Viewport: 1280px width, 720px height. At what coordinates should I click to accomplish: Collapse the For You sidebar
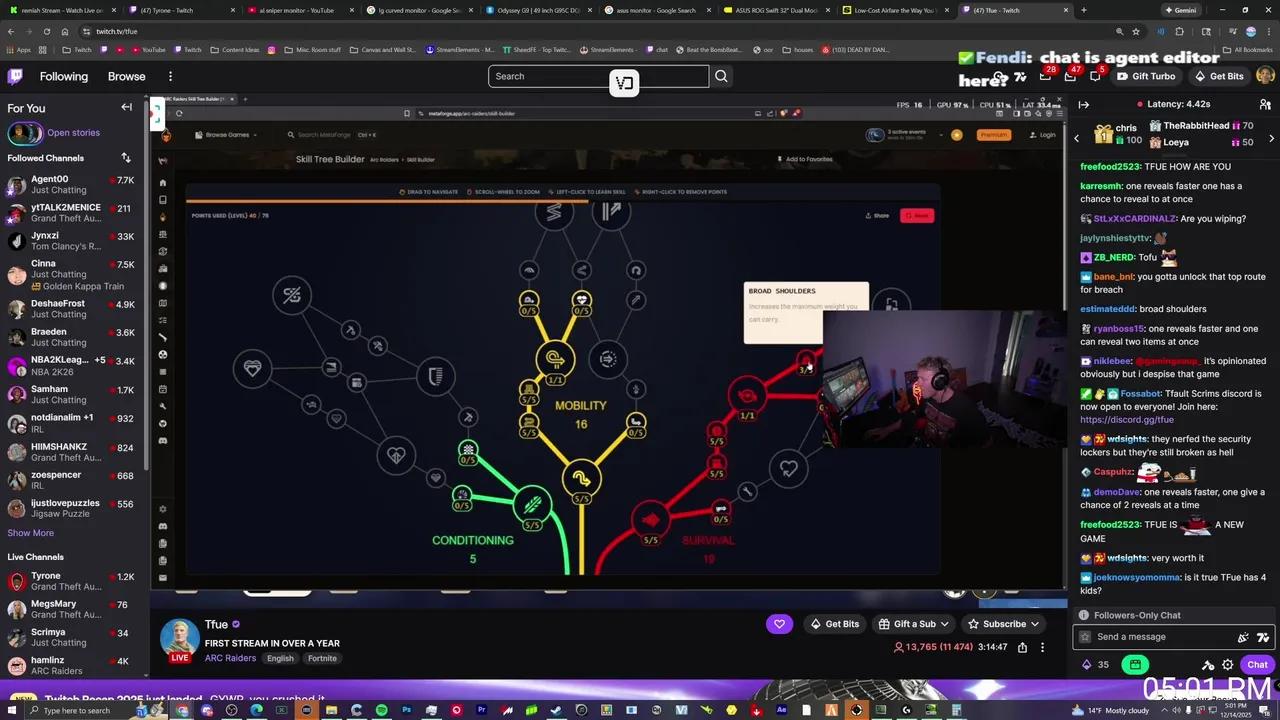pyautogui.click(x=127, y=107)
